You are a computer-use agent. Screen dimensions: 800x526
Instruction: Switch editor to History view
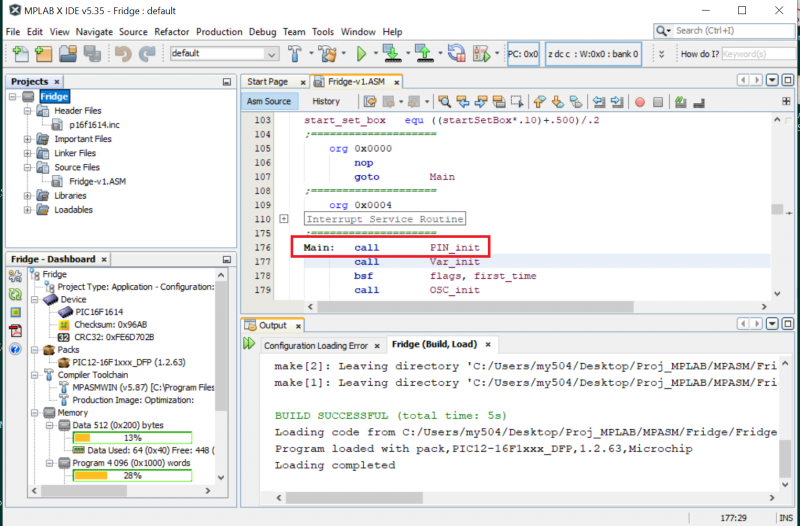pos(326,101)
